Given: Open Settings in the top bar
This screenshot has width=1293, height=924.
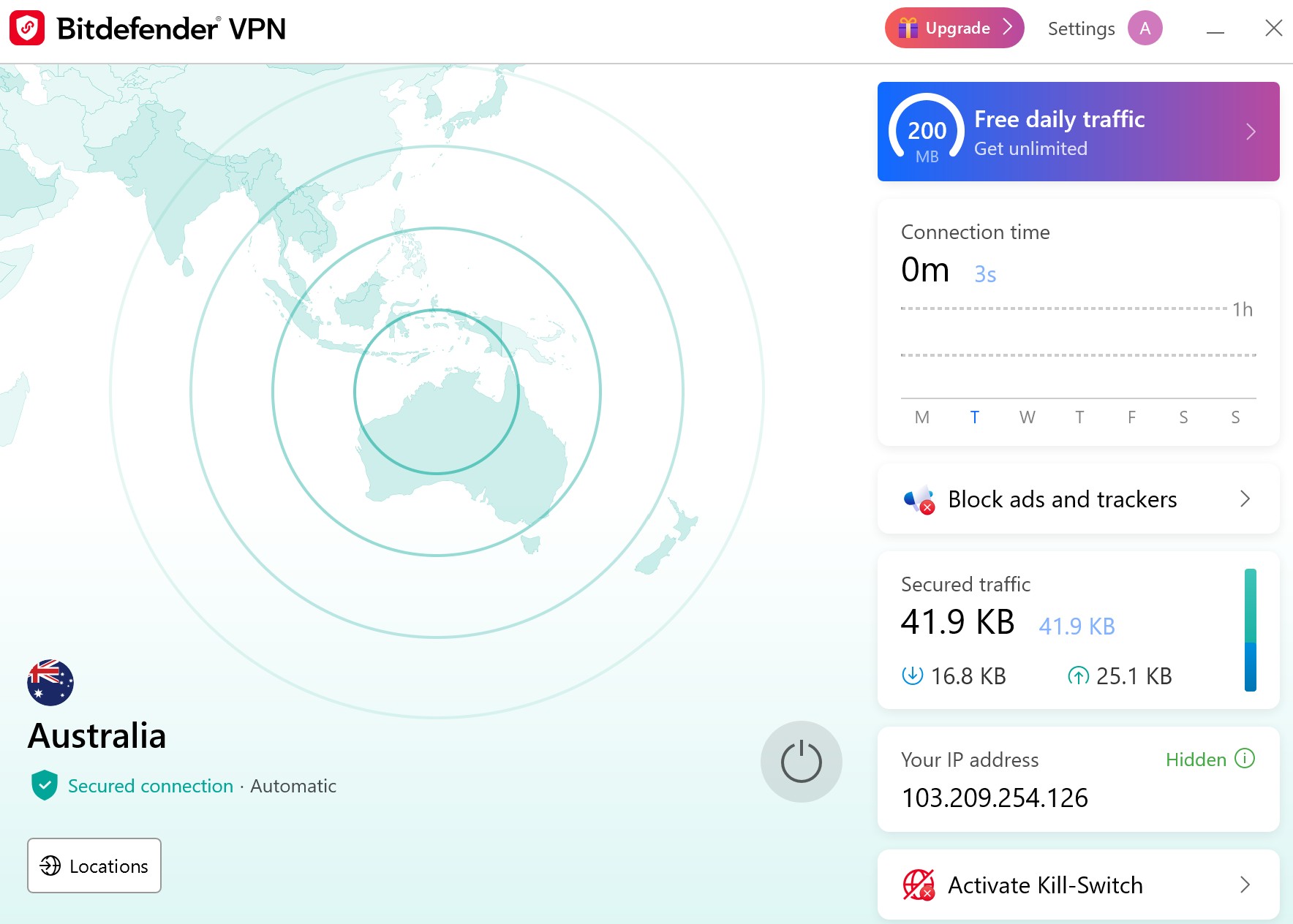Looking at the screenshot, I should [1081, 29].
